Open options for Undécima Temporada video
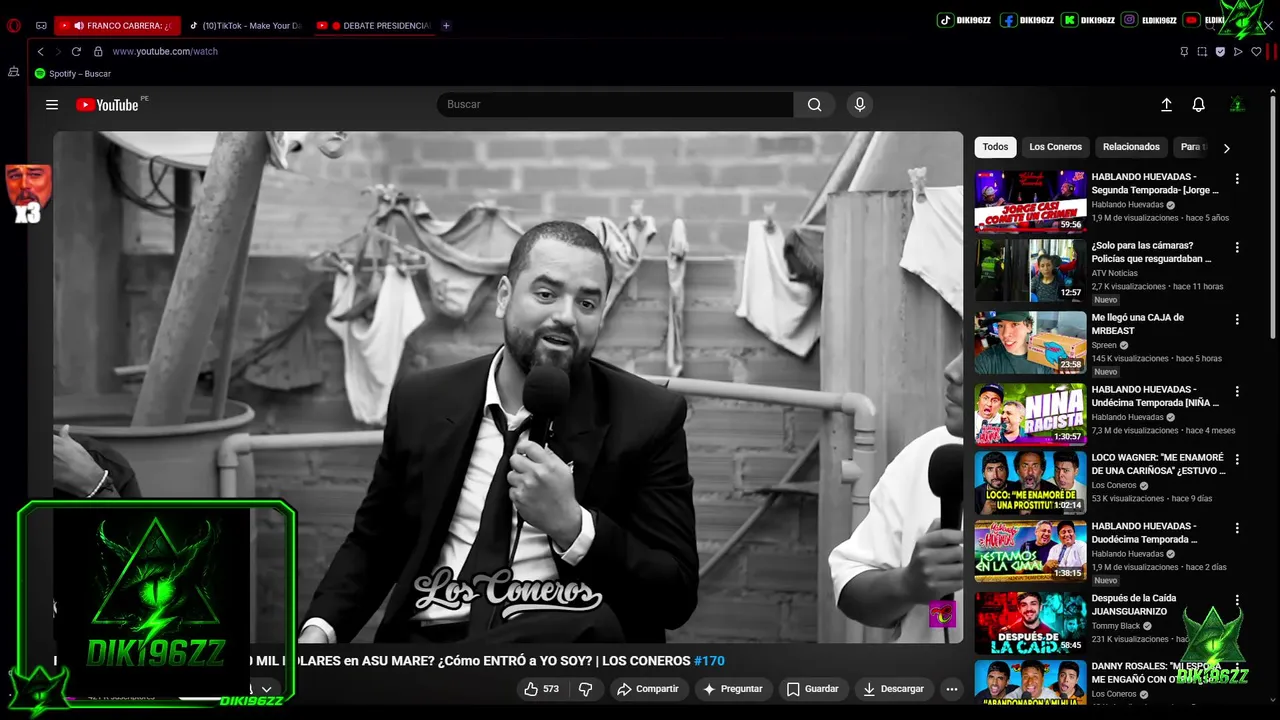This screenshot has height=720, width=1280. 1237,392
